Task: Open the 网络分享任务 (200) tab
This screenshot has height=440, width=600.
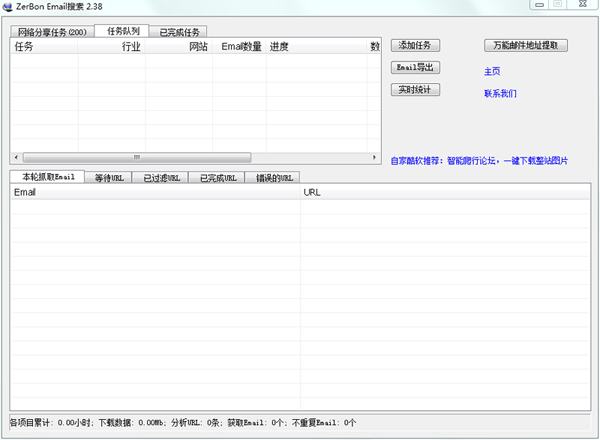Action: coord(52,32)
